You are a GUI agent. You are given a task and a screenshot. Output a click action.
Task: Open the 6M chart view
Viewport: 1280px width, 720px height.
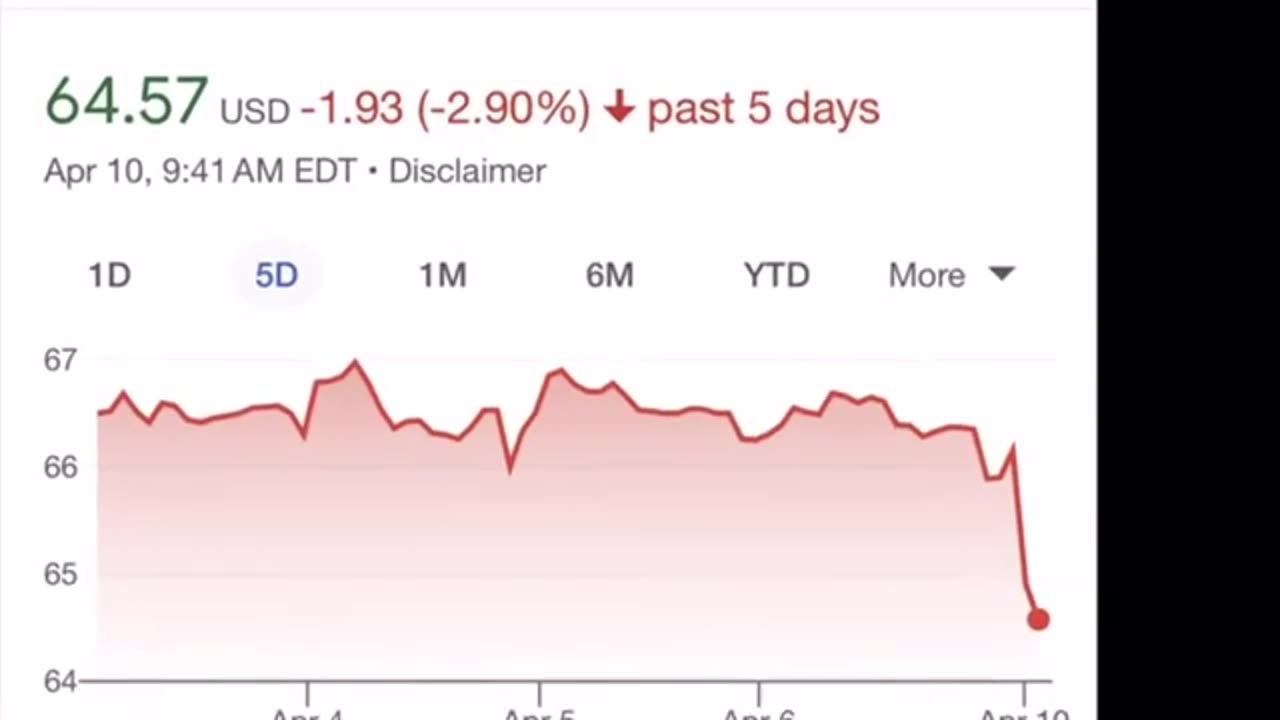[x=609, y=275]
